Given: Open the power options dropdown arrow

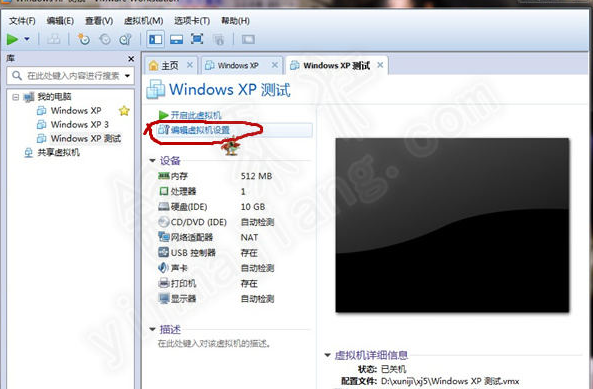Looking at the screenshot, I should (x=27, y=39).
